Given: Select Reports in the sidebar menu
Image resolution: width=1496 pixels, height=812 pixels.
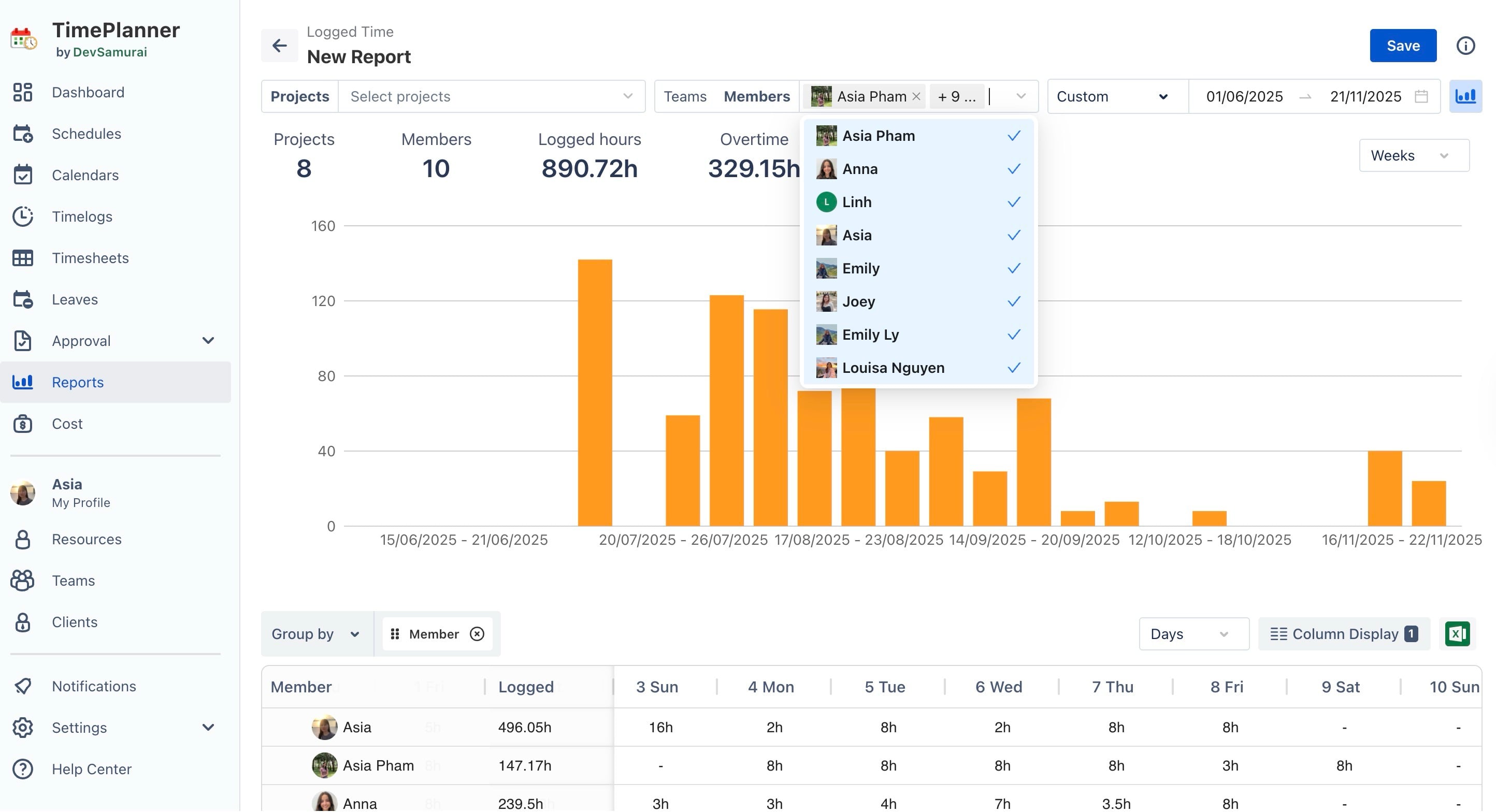Looking at the screenshot, I should 116,382.
